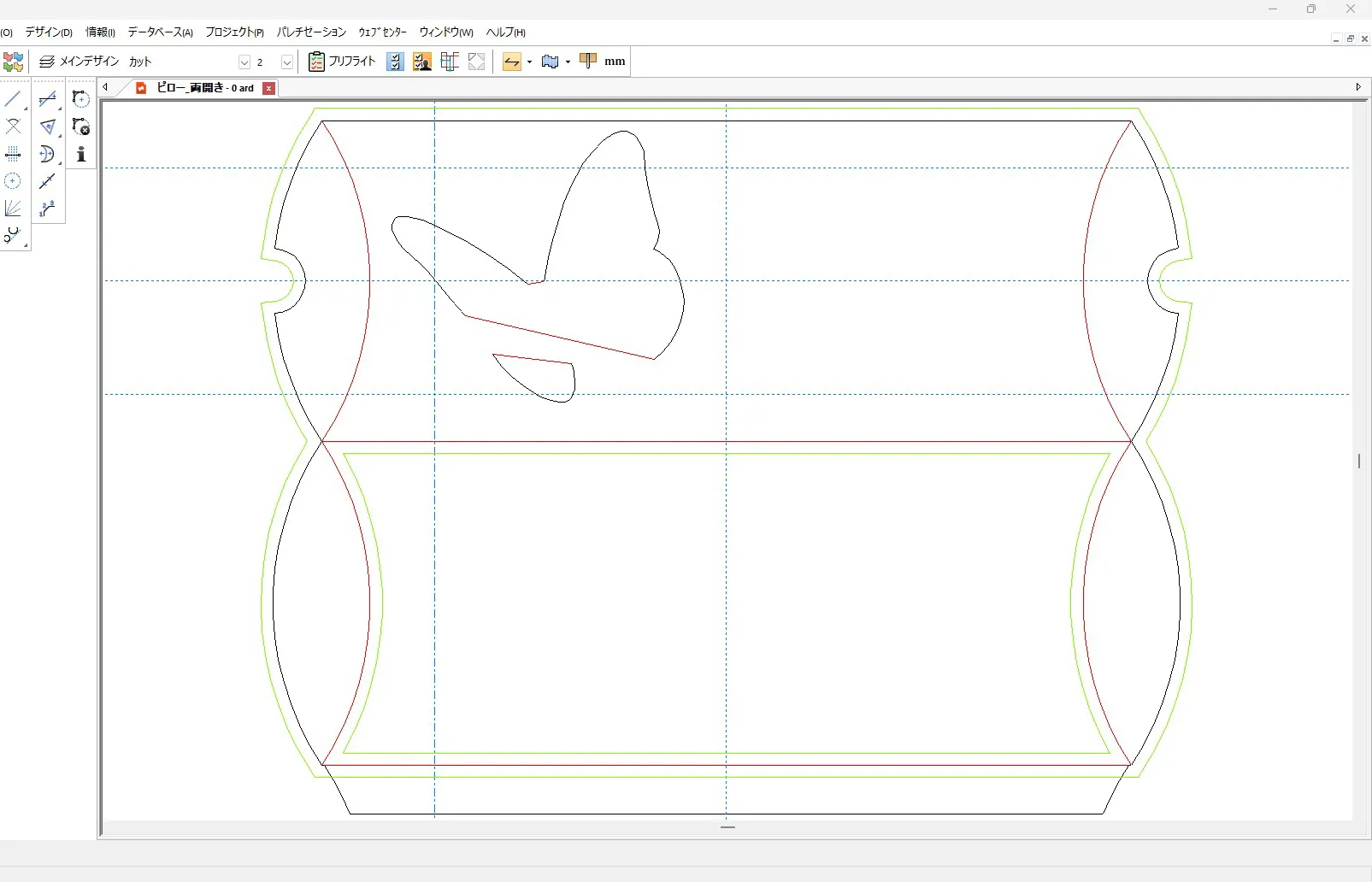Click the tab scroll left arrow

click(x=105, y=87)
